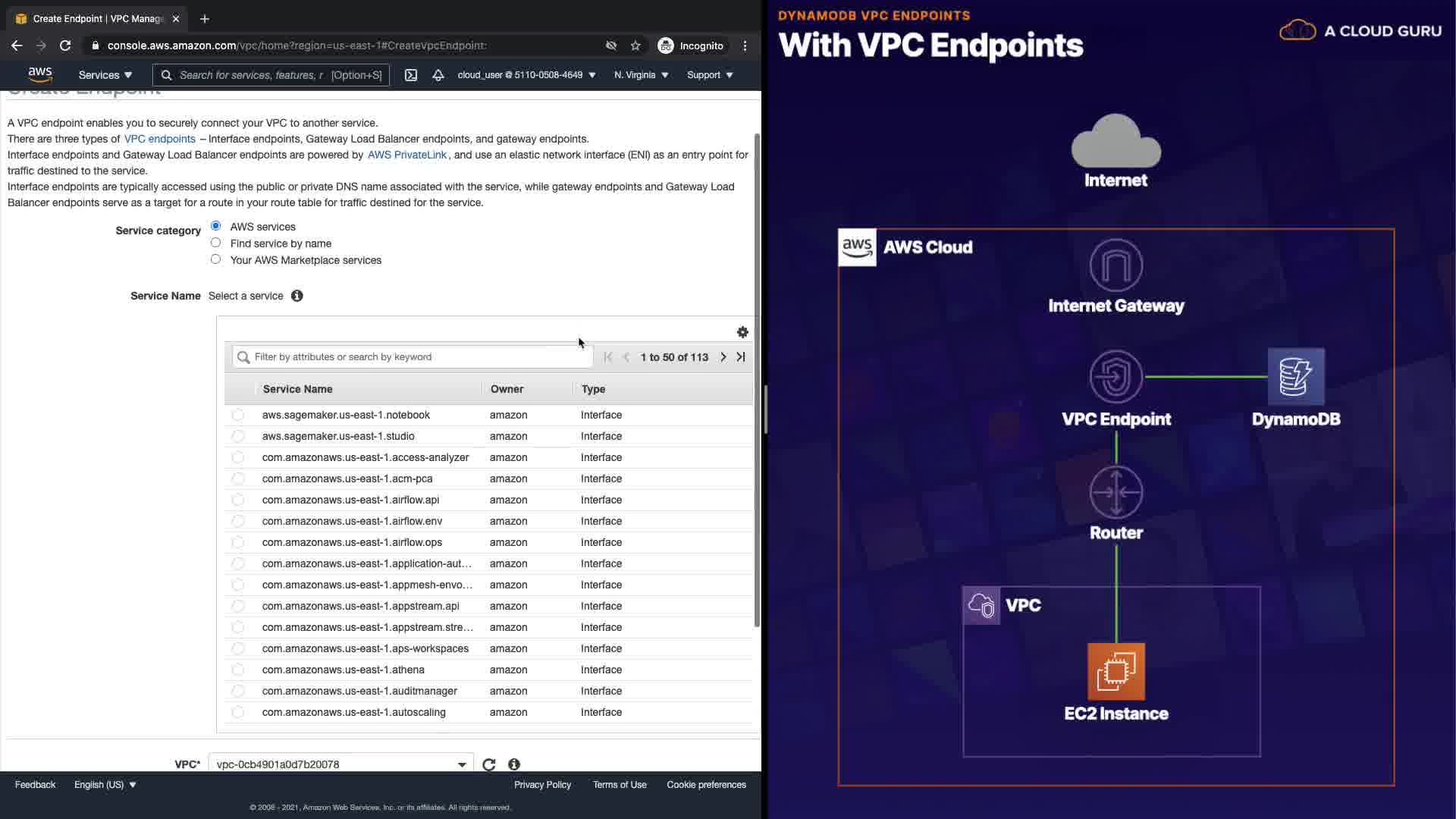The height and width of the screenshot is (819, 1456).
Task: Follow the AWS PrivateLink link
Action: (x=407, y=155)
